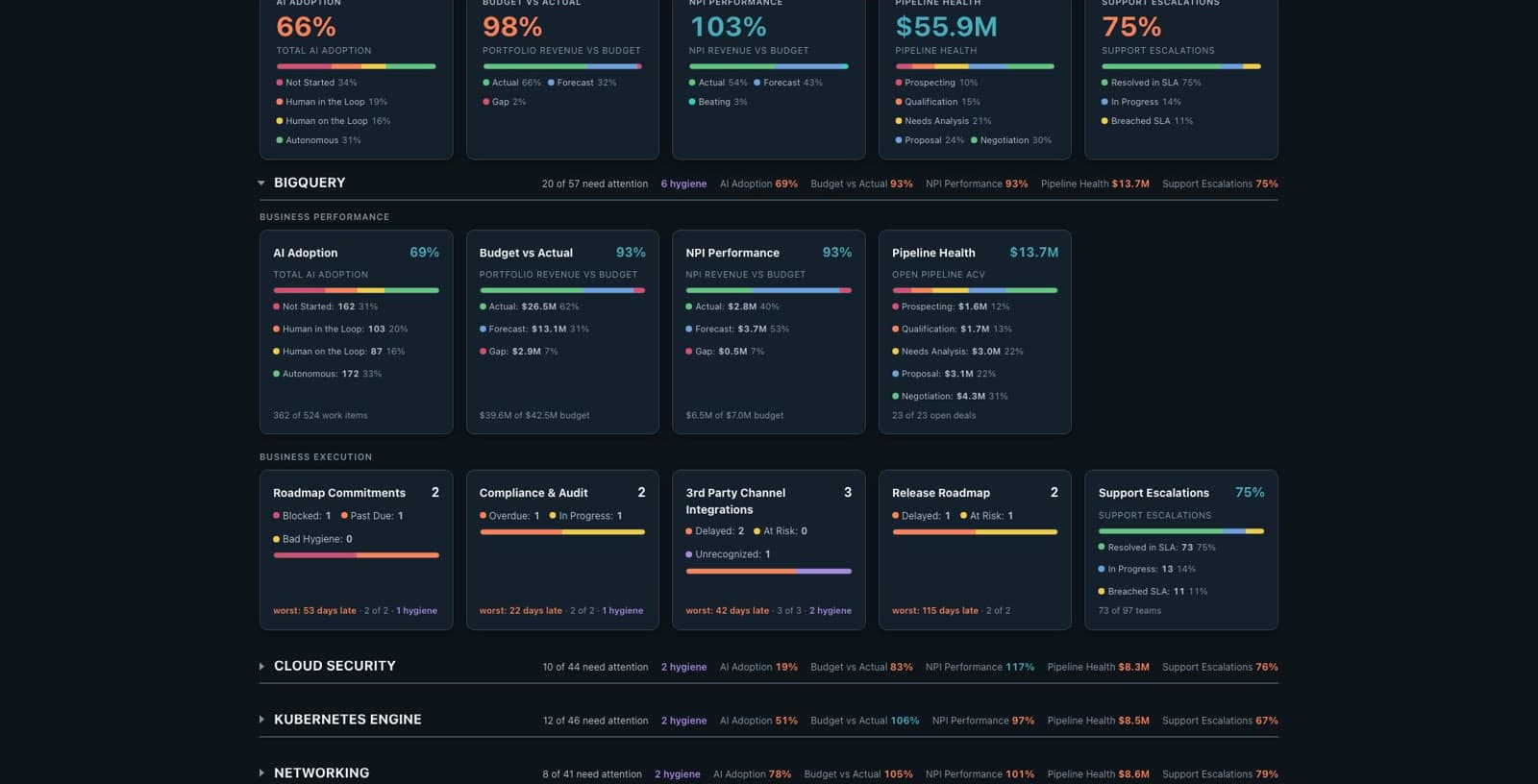The height and width of the screenshot is (784, 1538).
Task: Click '$39.6M of $42.5M budget' text
Action: tap(534, 416)
